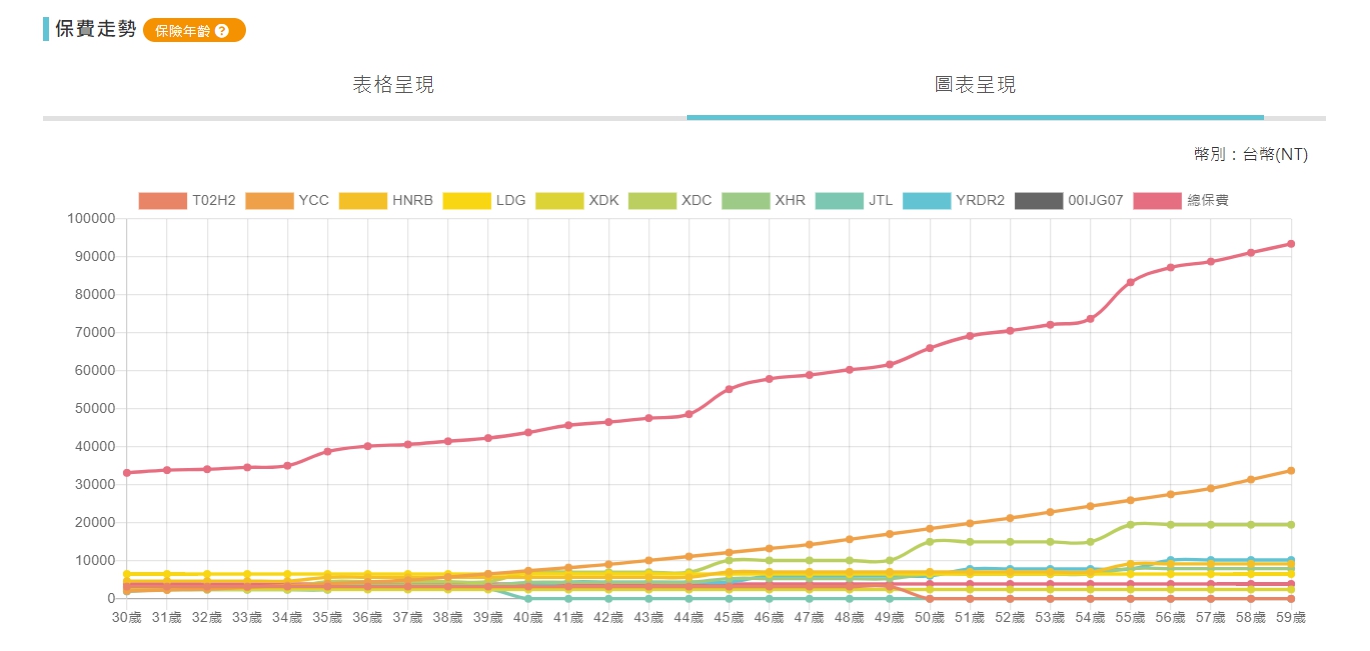Click the 總保費 data point at 35歲
The width and height of the screenshot is (1370, 651).
[327, 451]
